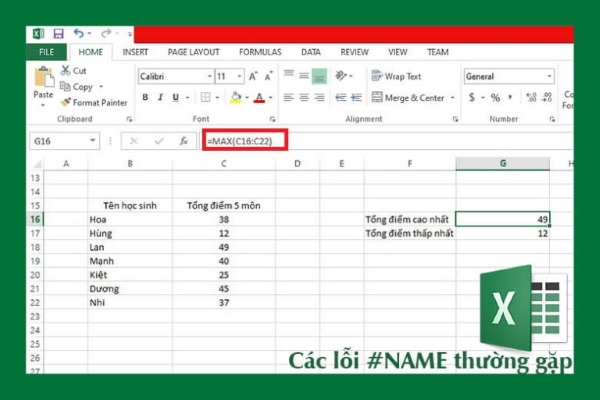Click the Cut scissors icon
Screen dimensions: 600x400
pyautogui.click(x=66, y=71)
